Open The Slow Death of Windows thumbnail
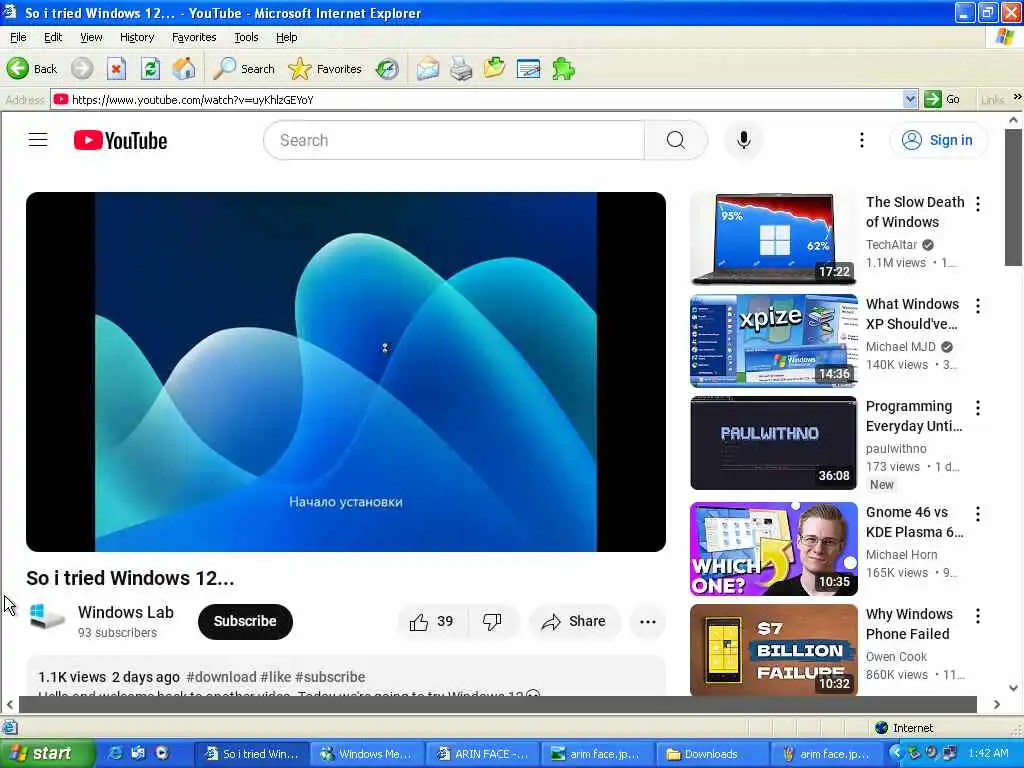Viewport: 1024px width, 768px height. pos(774,238)
